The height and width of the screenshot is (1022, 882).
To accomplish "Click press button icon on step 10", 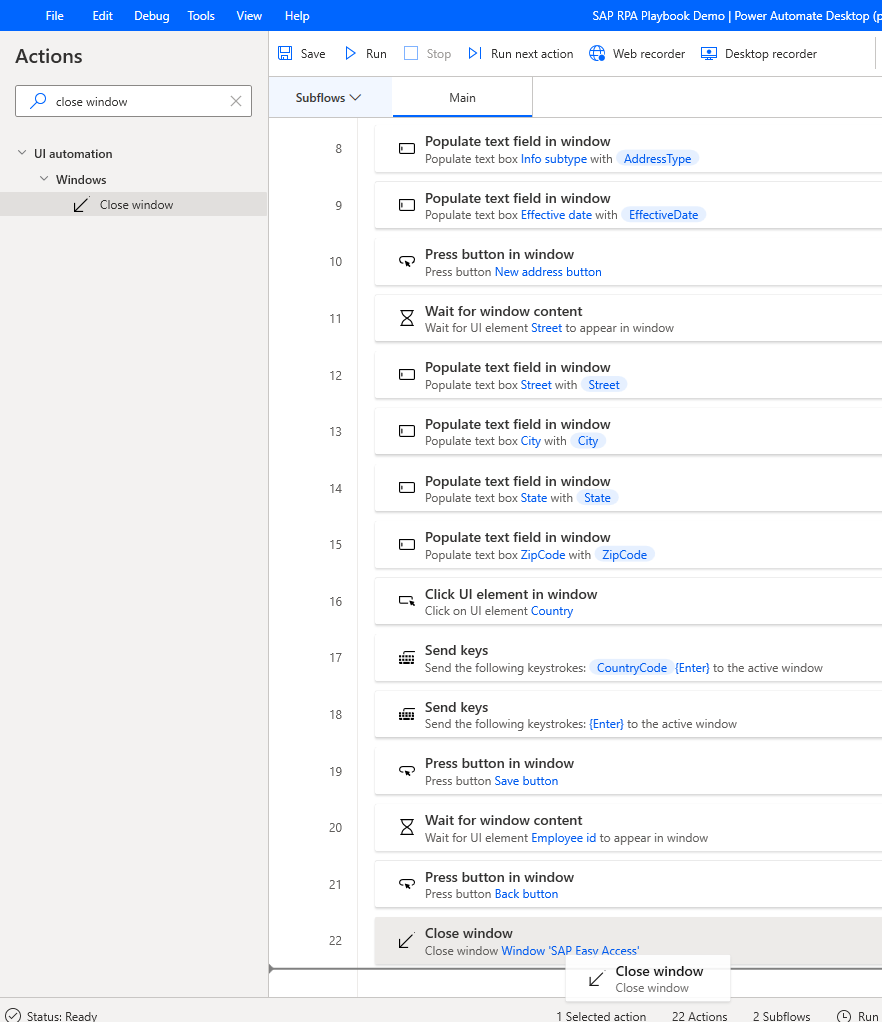I will pyautogui.click(x=407, y=262).
